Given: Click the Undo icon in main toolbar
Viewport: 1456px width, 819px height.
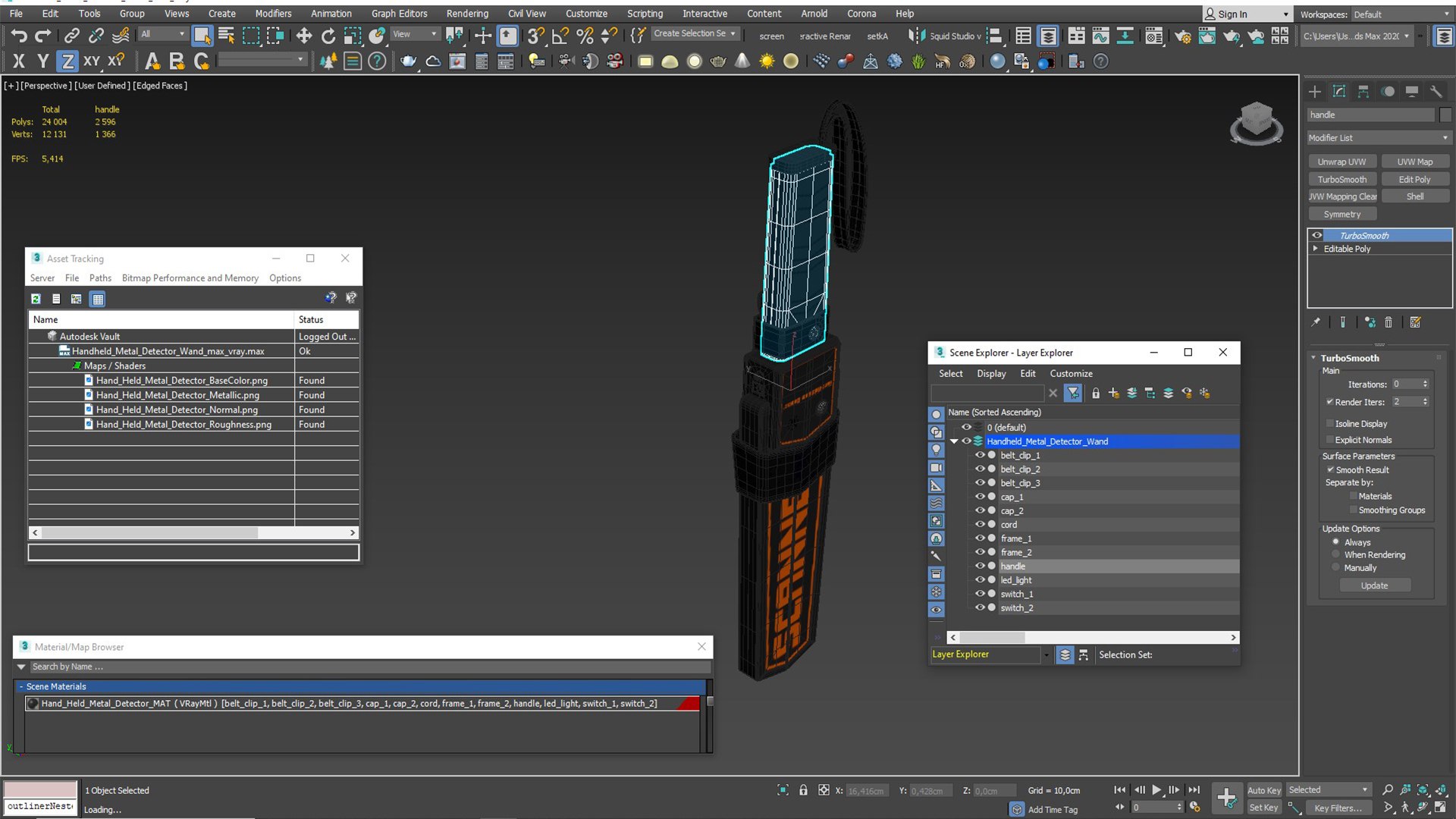Looking at the screenshot, I should tap(19, 36).
